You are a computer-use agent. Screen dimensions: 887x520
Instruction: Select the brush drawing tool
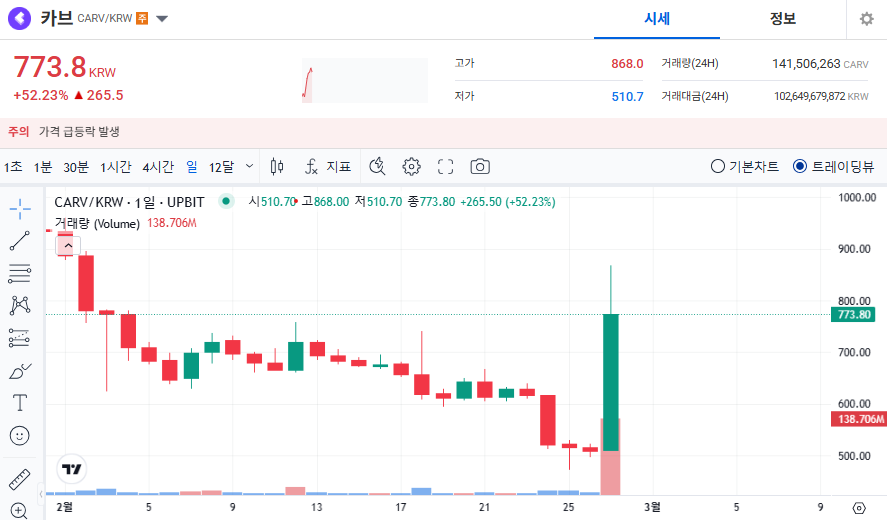[x=20, y=371]
